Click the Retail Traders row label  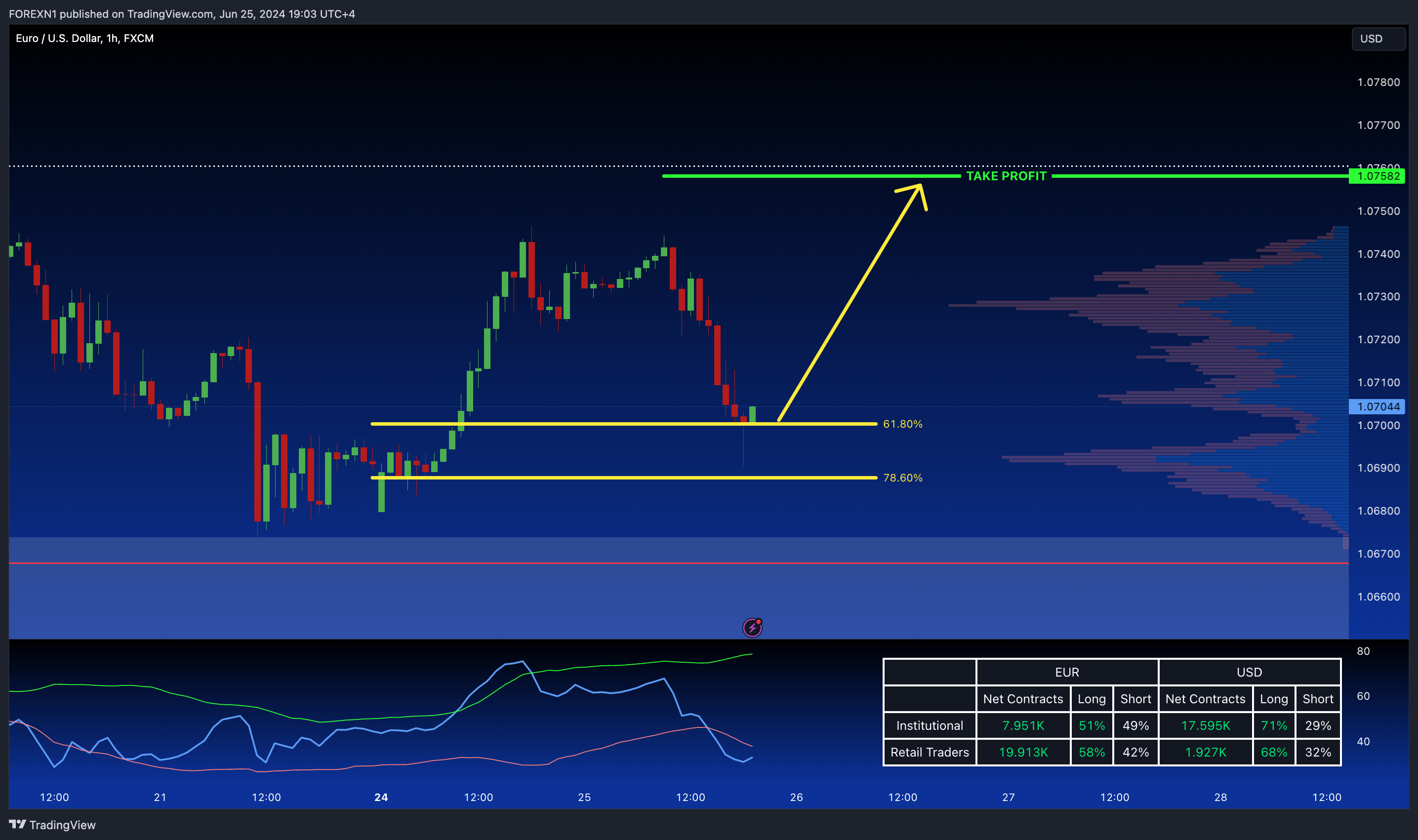[930, 752]
